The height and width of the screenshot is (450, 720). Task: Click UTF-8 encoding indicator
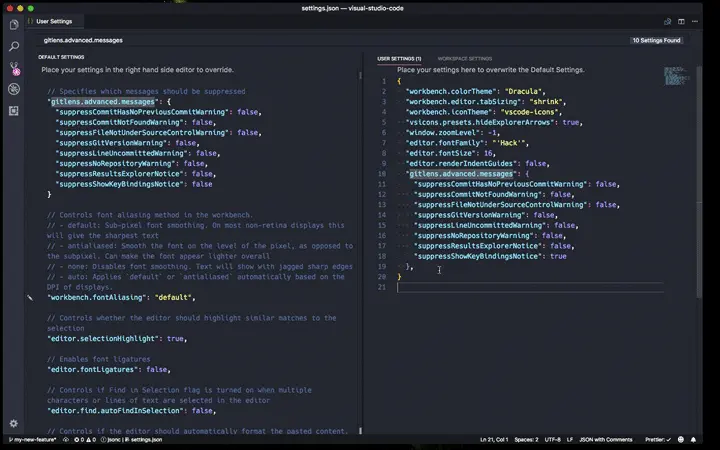click(x=552, y=439)
